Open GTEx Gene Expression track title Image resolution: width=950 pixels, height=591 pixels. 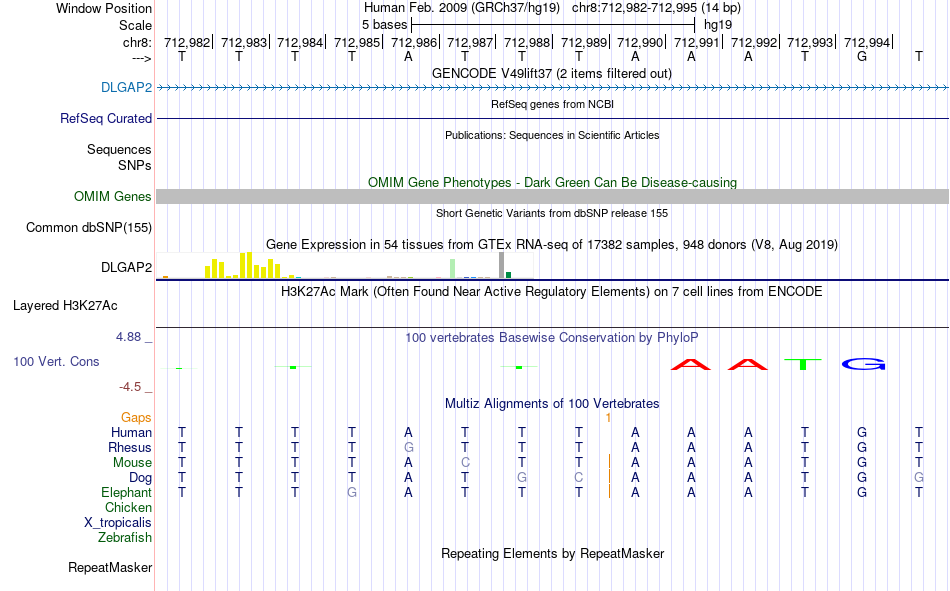552,244
